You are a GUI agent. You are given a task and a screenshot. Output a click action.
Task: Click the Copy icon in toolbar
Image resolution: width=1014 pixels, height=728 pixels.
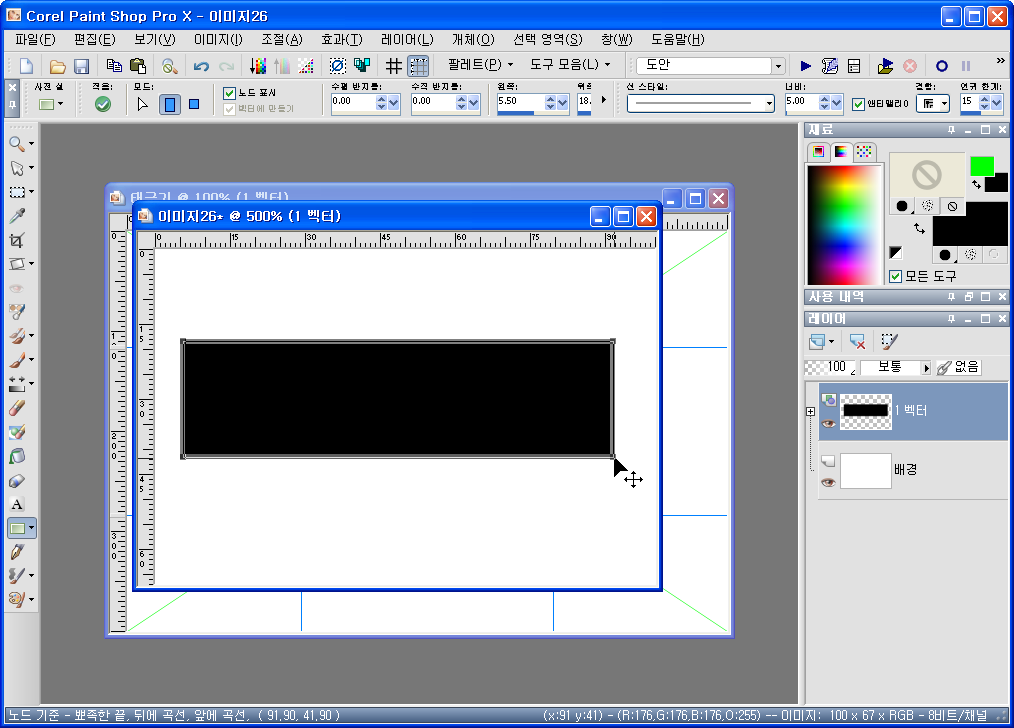pyautogui.click(x=114, y=66)
